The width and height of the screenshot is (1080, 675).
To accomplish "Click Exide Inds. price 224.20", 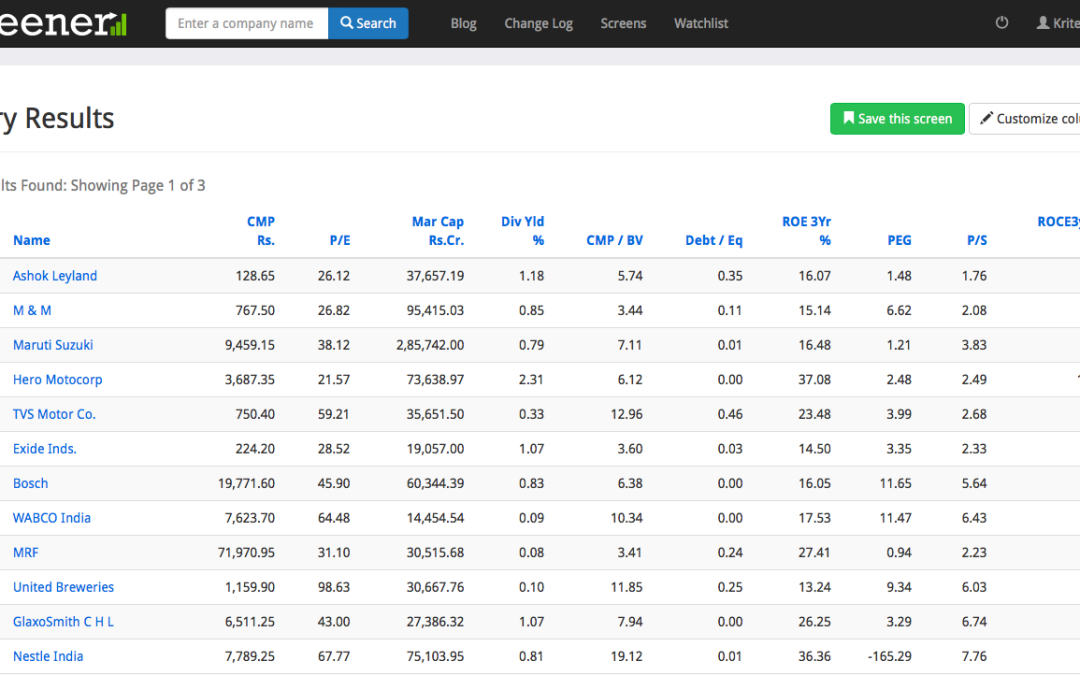I will (255, 448).
